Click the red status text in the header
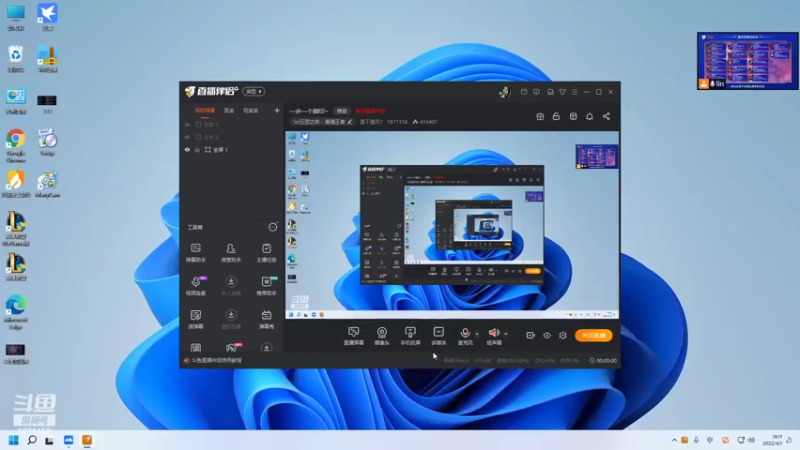Image resolution: width=800 pixels, height=450 pixels. [x=371, y=111]
